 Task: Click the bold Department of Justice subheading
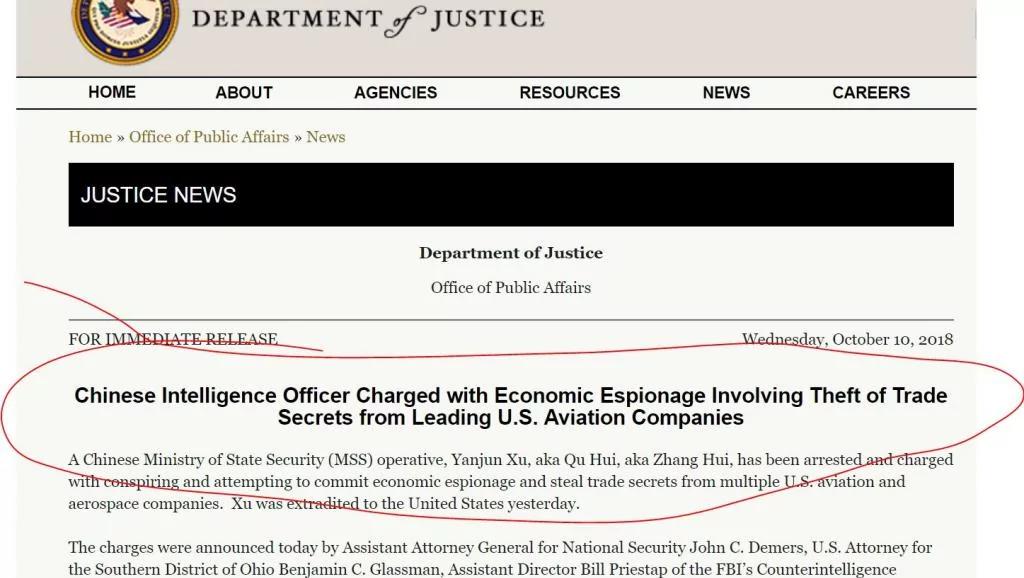click(x=511, y=253)
